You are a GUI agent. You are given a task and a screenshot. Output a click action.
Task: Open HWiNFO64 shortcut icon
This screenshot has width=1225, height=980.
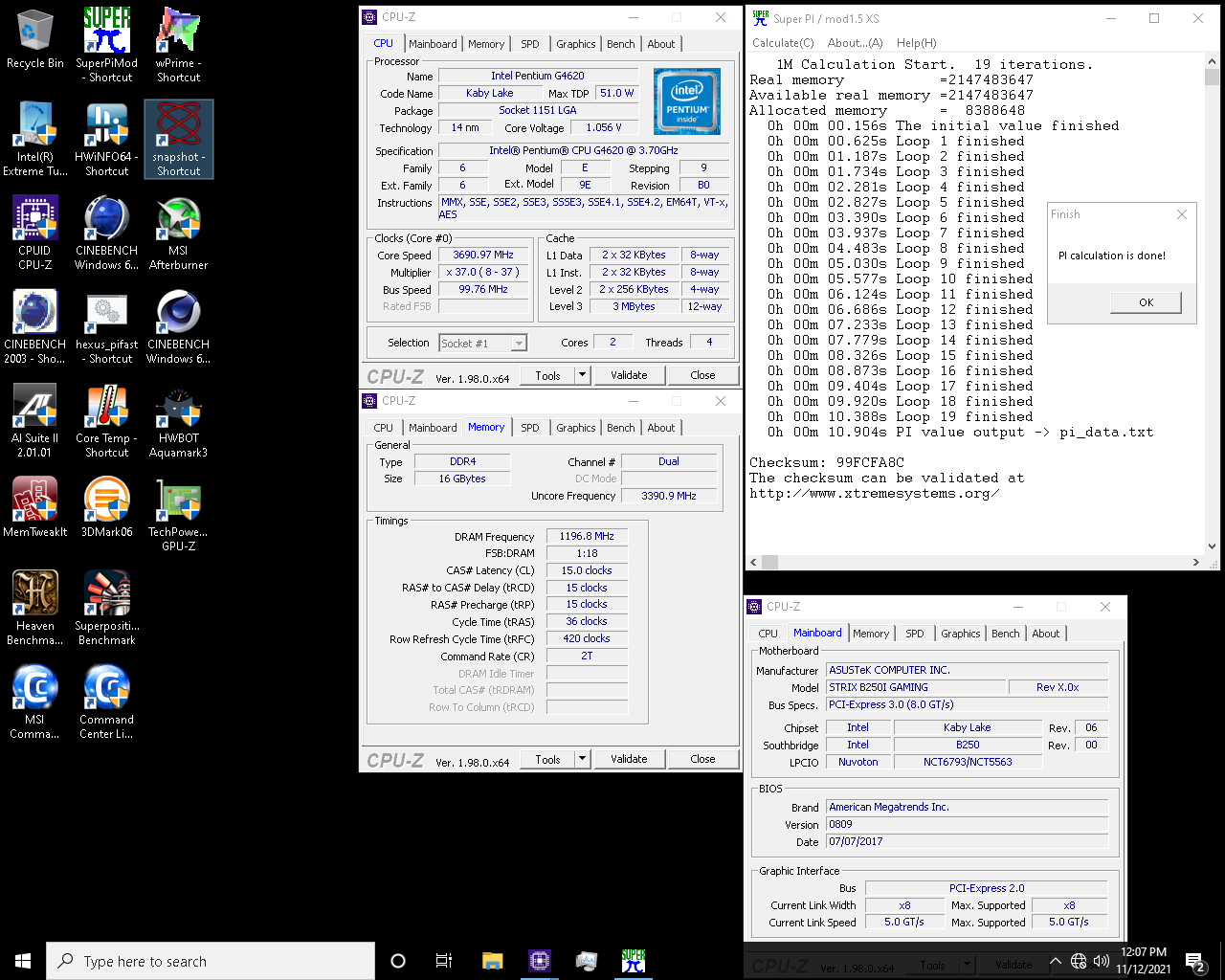click(x=106, y=139)
